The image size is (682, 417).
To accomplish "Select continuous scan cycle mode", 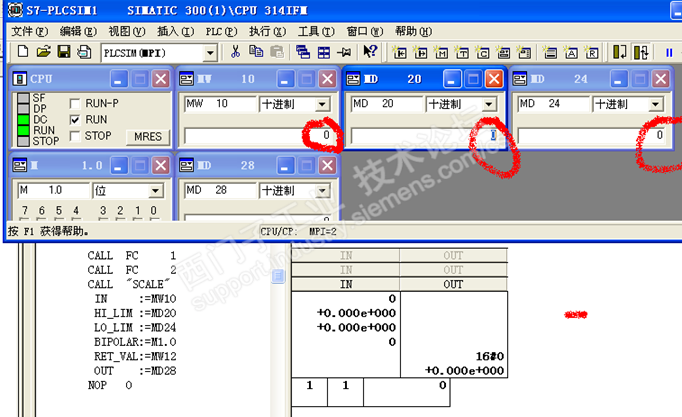I will coord(641,52).
